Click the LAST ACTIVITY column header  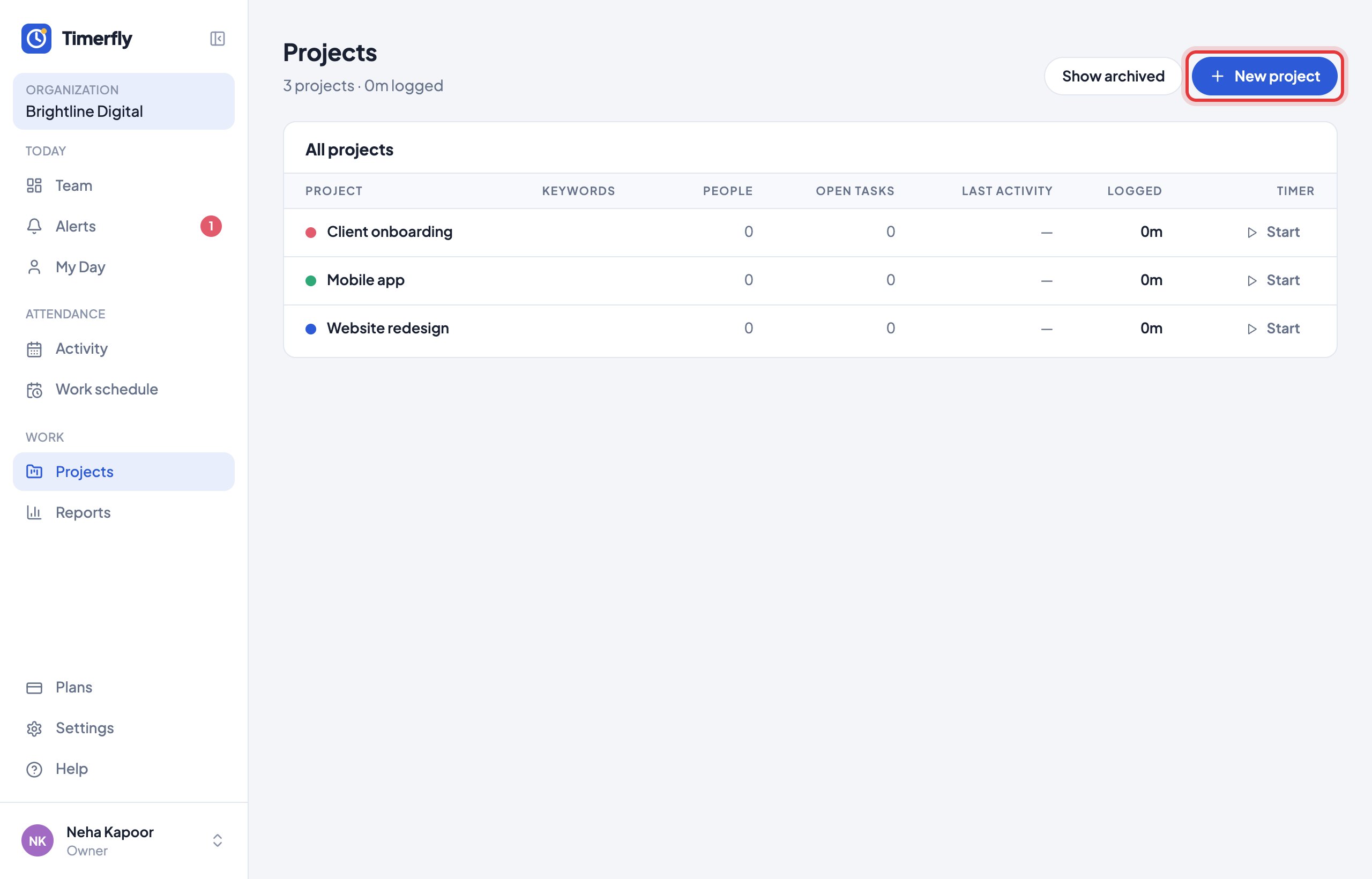pos(1006,191)
